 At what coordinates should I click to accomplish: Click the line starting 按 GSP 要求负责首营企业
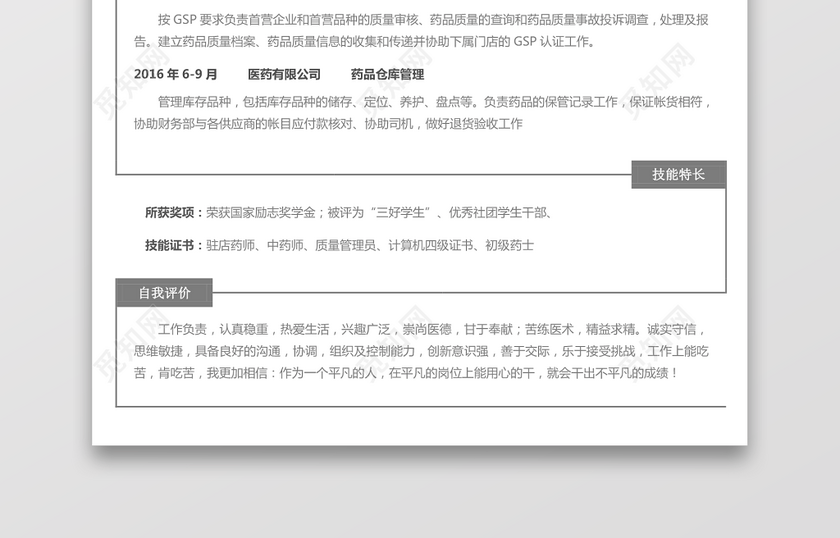click(x=433, y=20)
